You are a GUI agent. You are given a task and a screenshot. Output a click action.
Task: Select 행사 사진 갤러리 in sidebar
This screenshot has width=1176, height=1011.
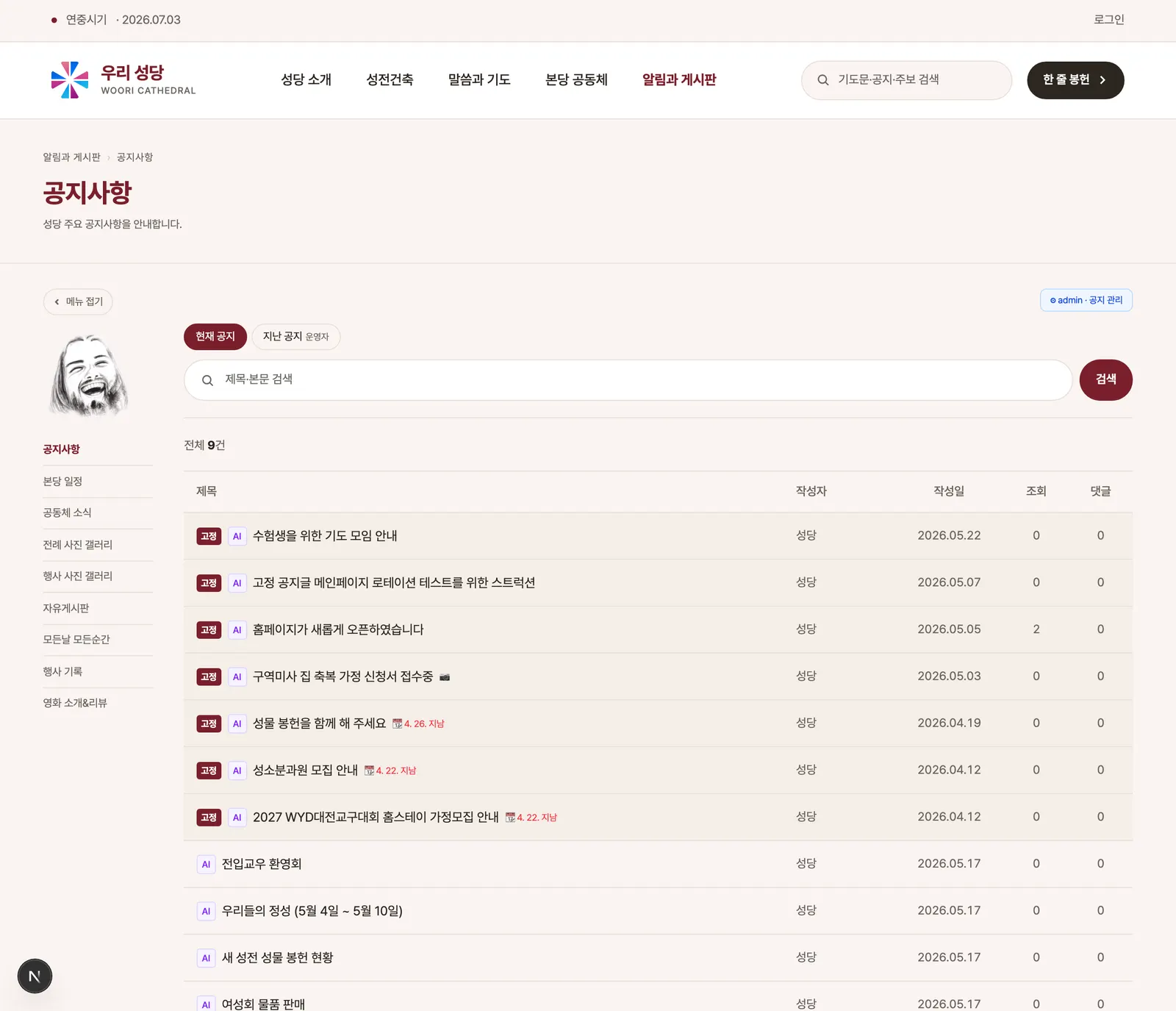click(x=77, y=576)
